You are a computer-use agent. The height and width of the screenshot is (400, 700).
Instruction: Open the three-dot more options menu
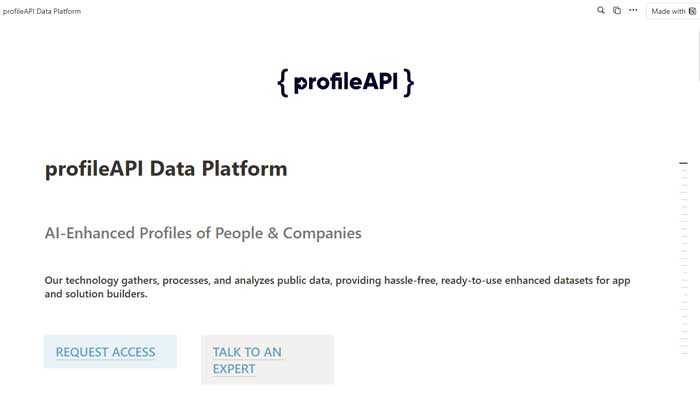(633, 10)
